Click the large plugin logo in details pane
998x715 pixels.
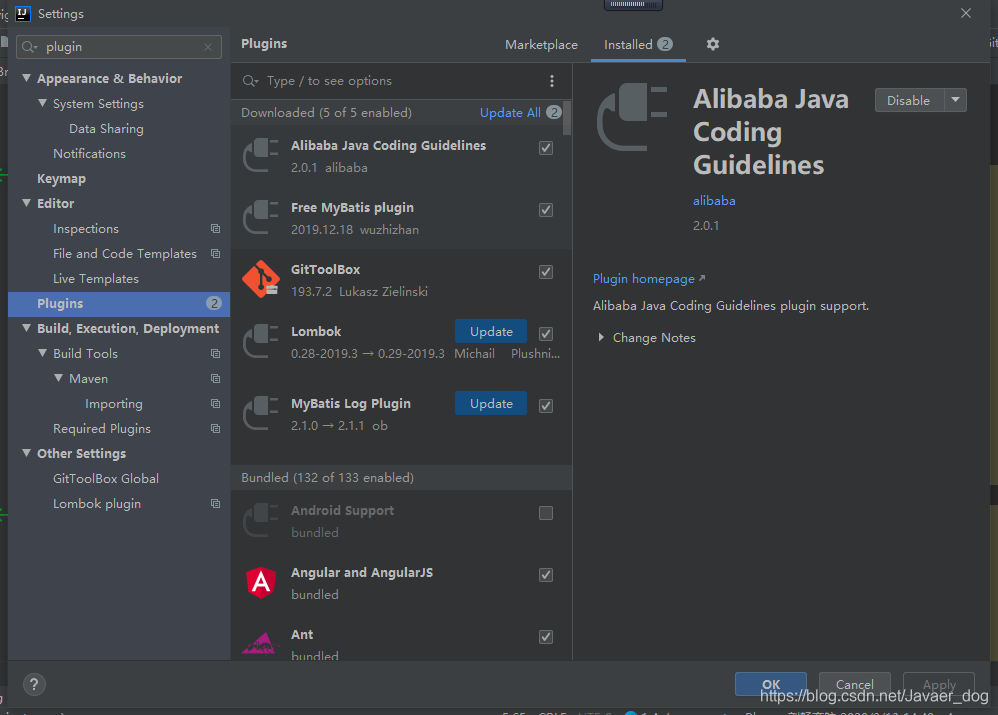[x=632, y=117]
